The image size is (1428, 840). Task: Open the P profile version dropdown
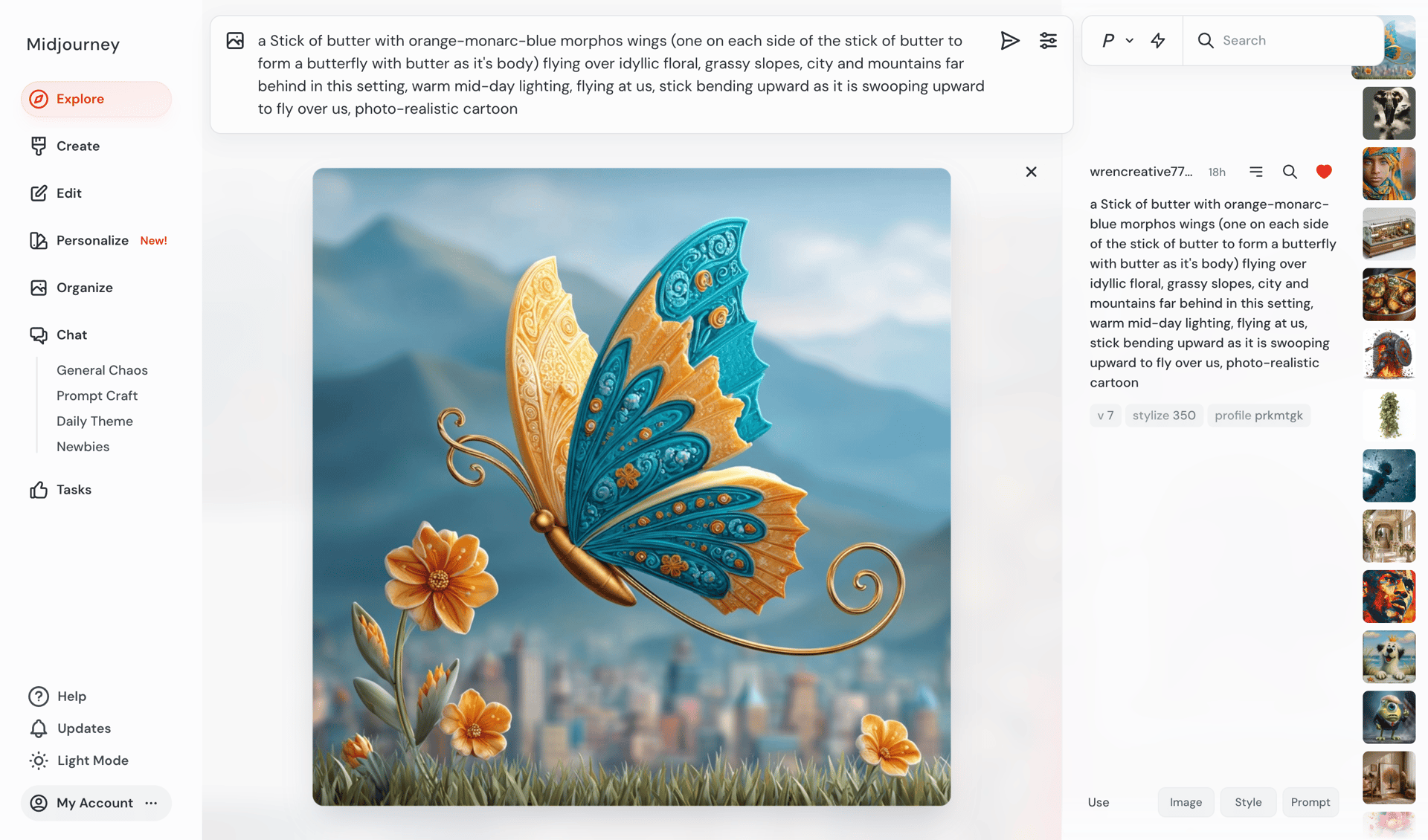[x=1116, y=40]
